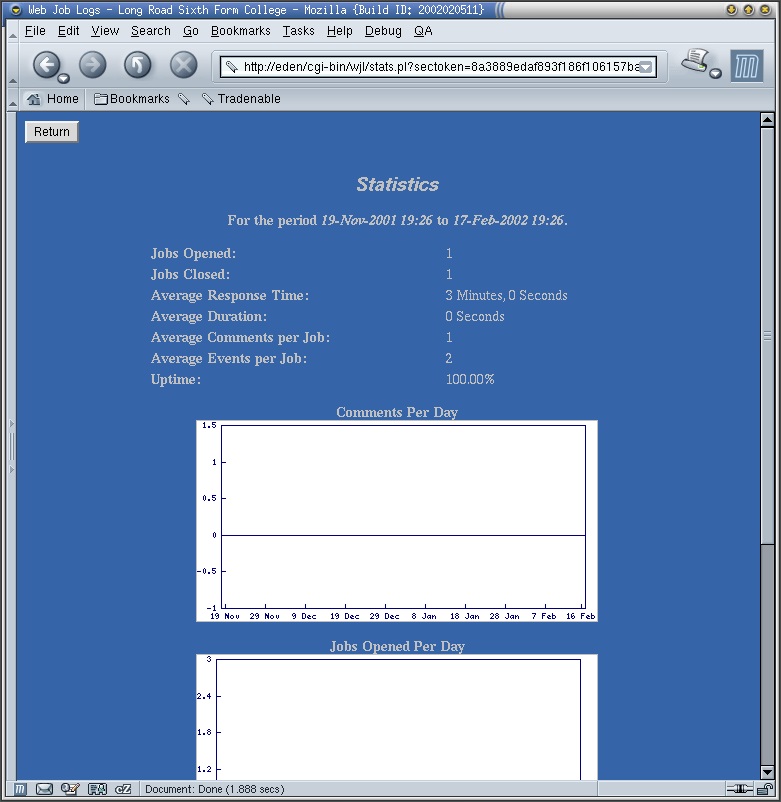Click the 'Average Comments per Job:' label

pyautogui.click(x=240, y=338)
